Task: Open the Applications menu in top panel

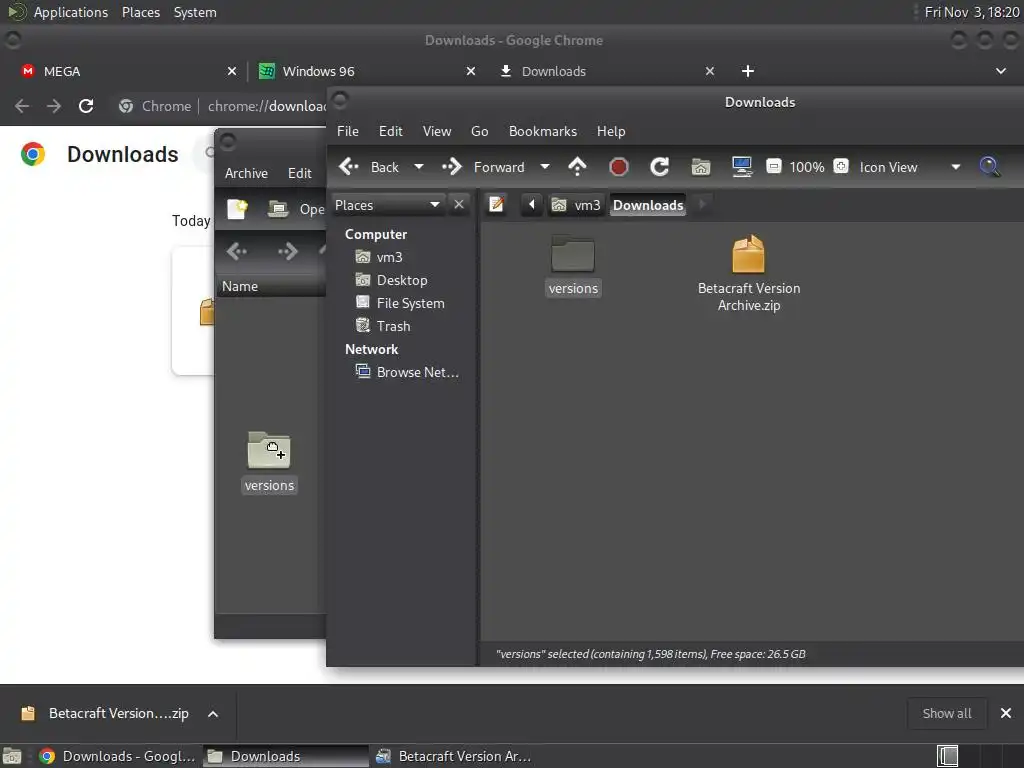Action: (71, 12)
